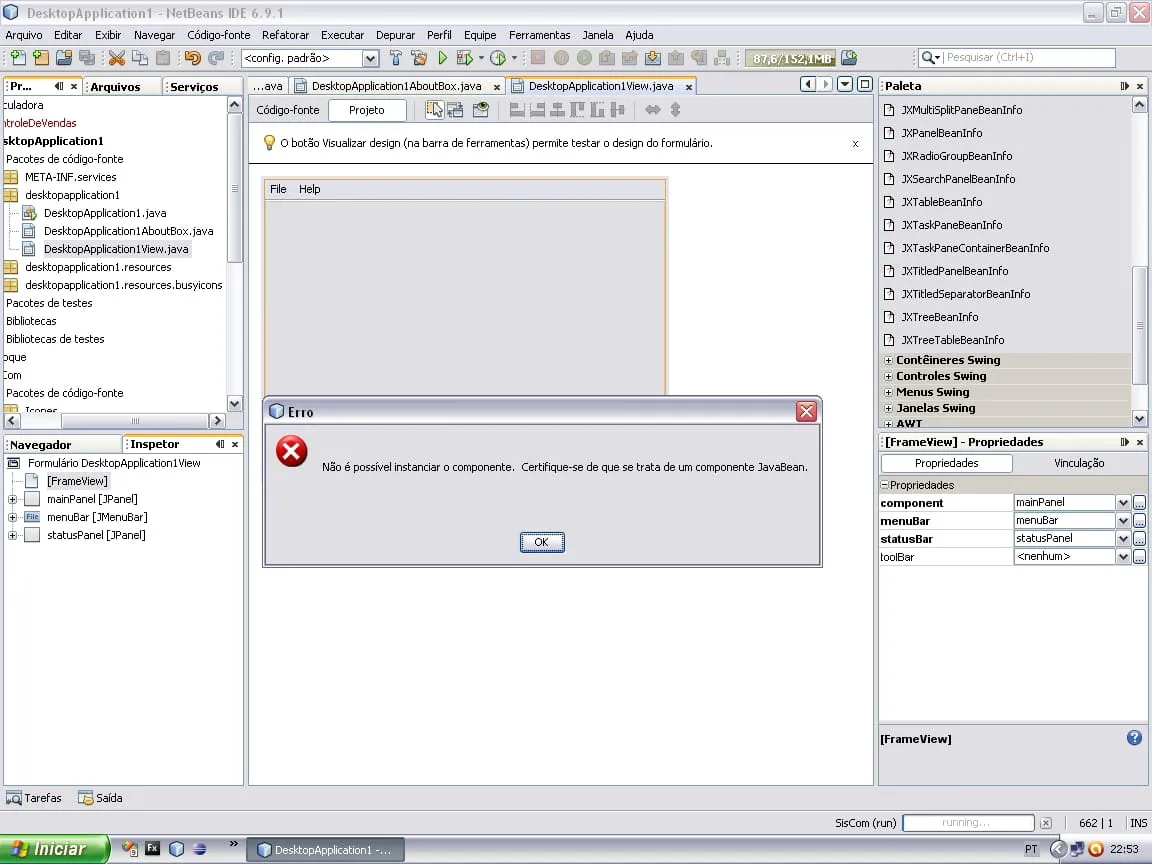Switch to DesktopApplication1AboutBox.java tab
The width and height of the screenshot is (1152, 864).
pos(396,86)
